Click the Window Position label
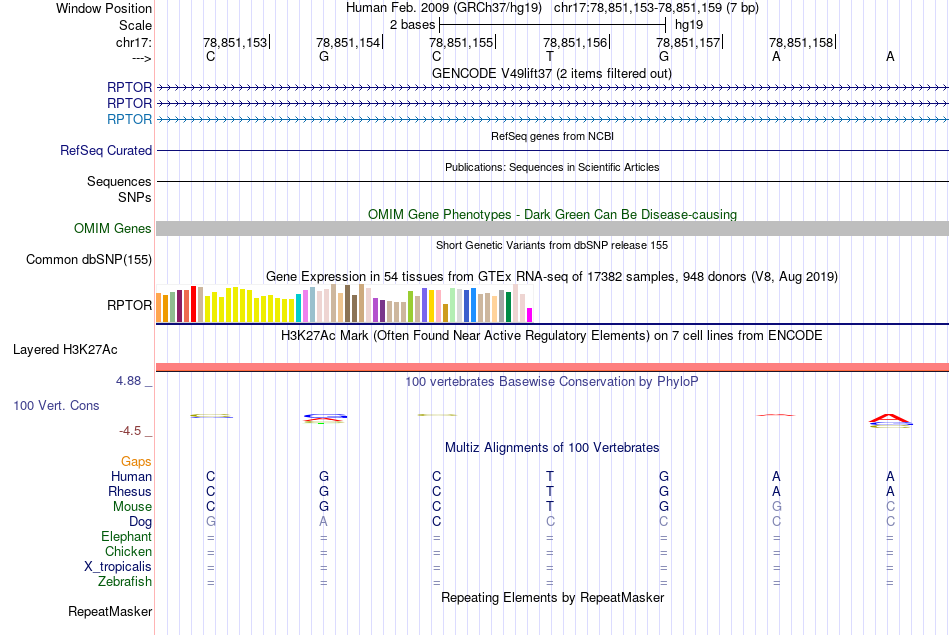Viewport: 950px width, 635px height. point(104,8)
